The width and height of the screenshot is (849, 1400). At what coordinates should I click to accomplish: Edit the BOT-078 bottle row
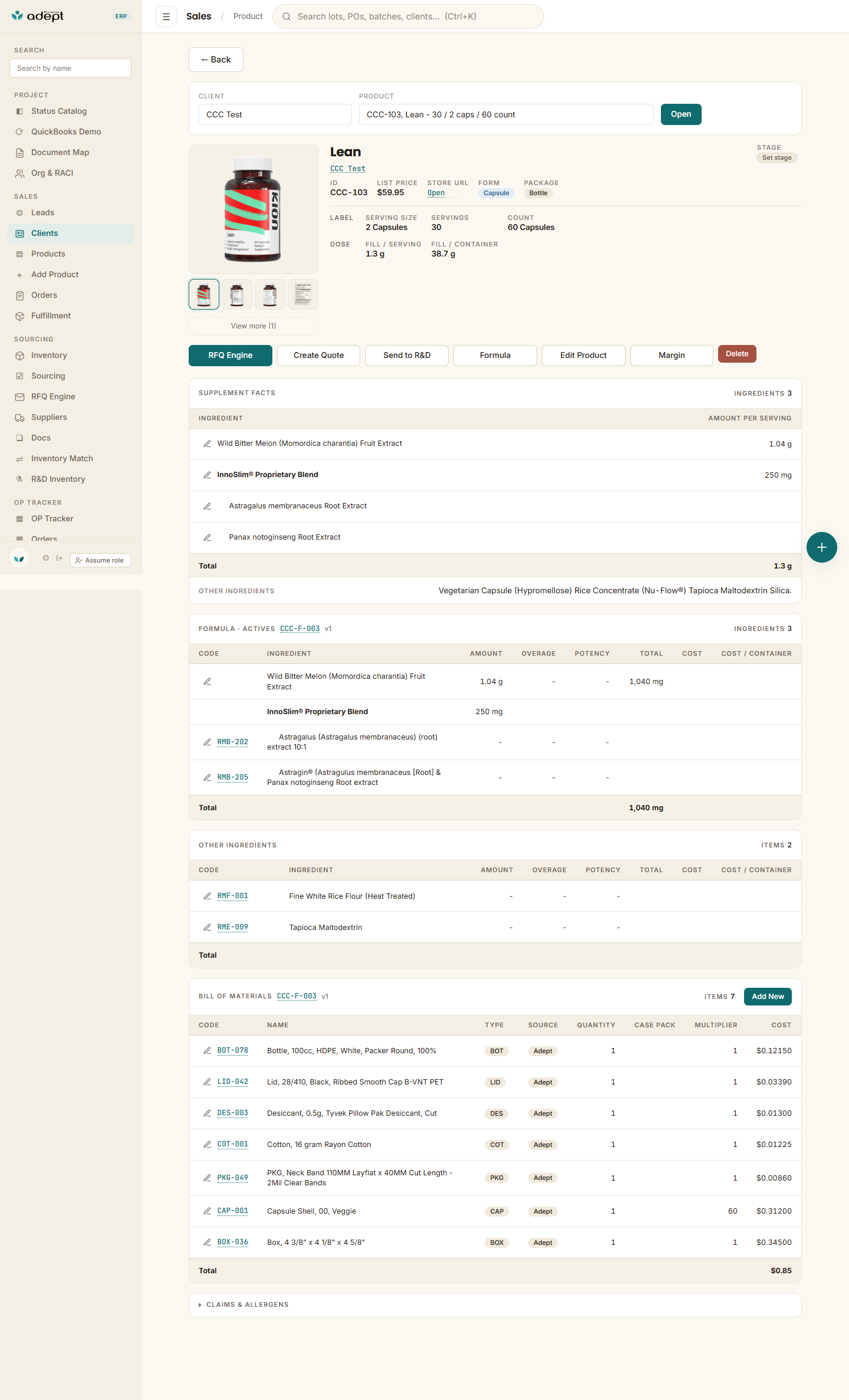click(x=208, y=1050)
